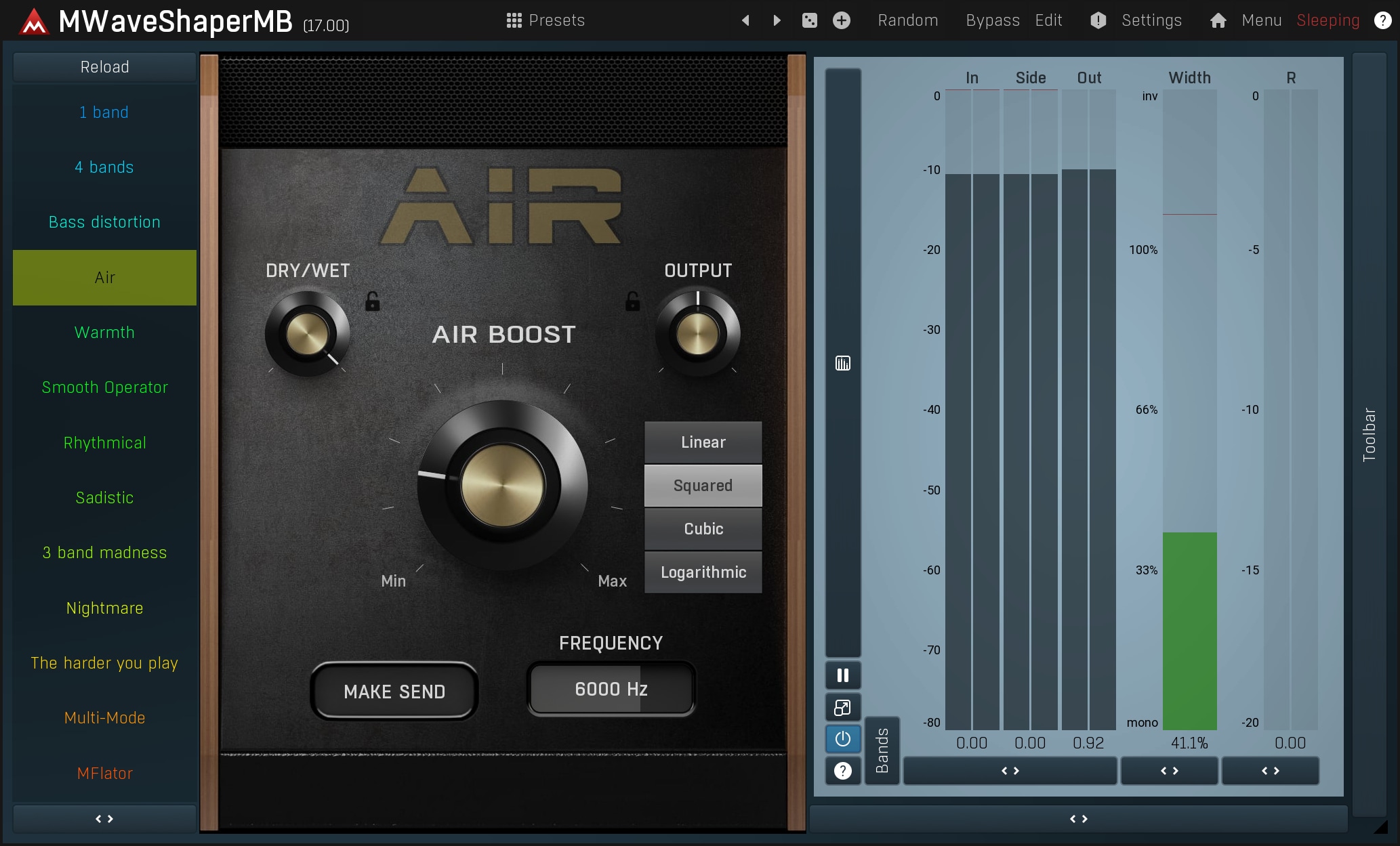Expand the preset list arrows at bottom
This screenshot has width=1400, height=846.
[104, 819]
